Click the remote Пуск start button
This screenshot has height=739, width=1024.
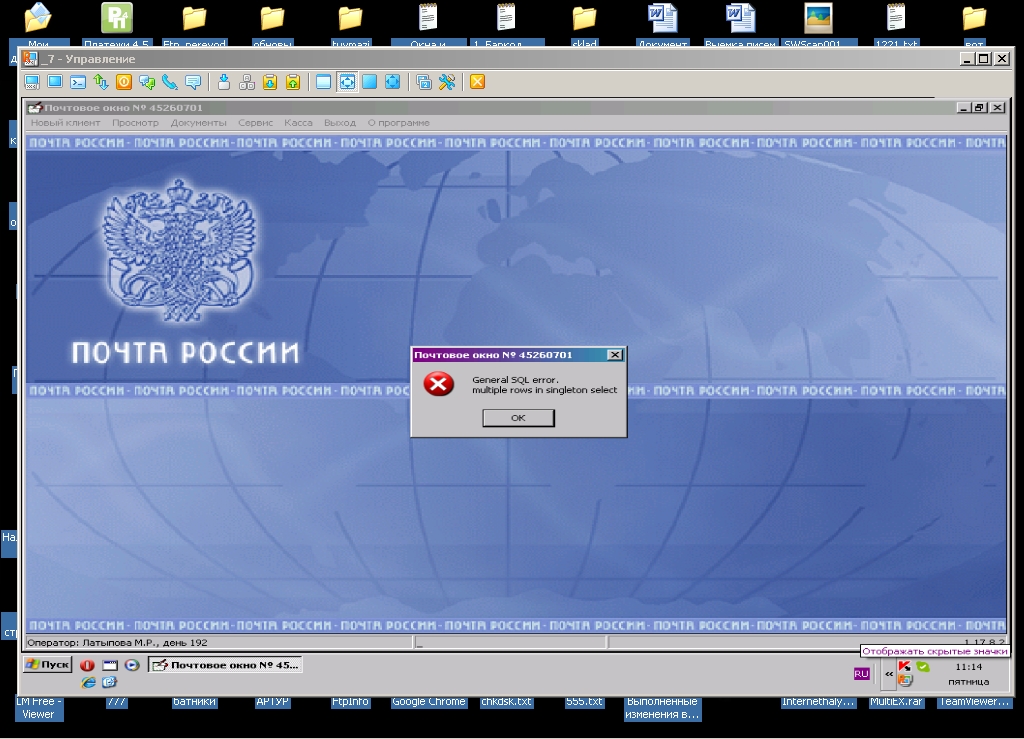click(x=47, y=665)
